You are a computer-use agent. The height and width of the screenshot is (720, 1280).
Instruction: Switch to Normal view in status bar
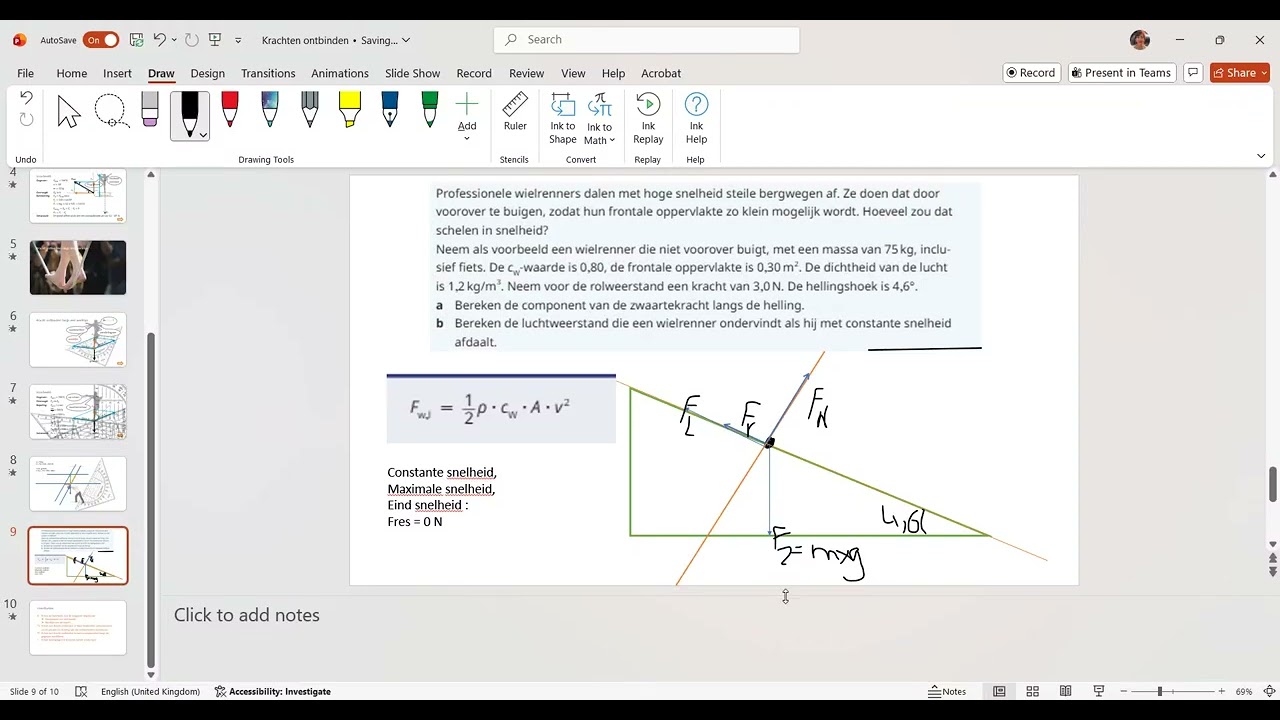[999, 691]
